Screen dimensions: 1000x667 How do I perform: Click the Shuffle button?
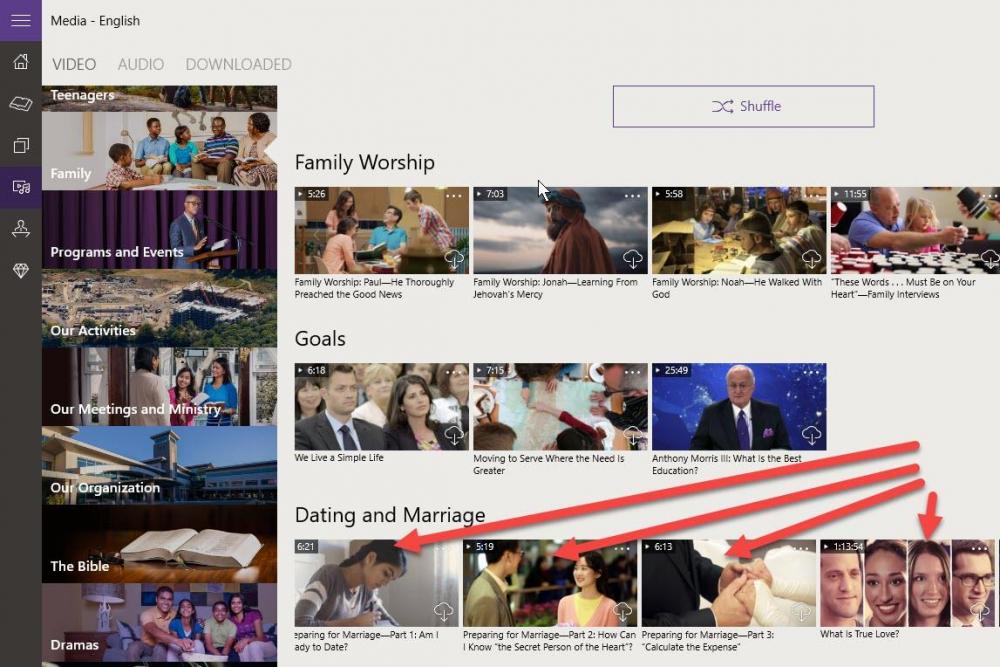pos(743,106)
